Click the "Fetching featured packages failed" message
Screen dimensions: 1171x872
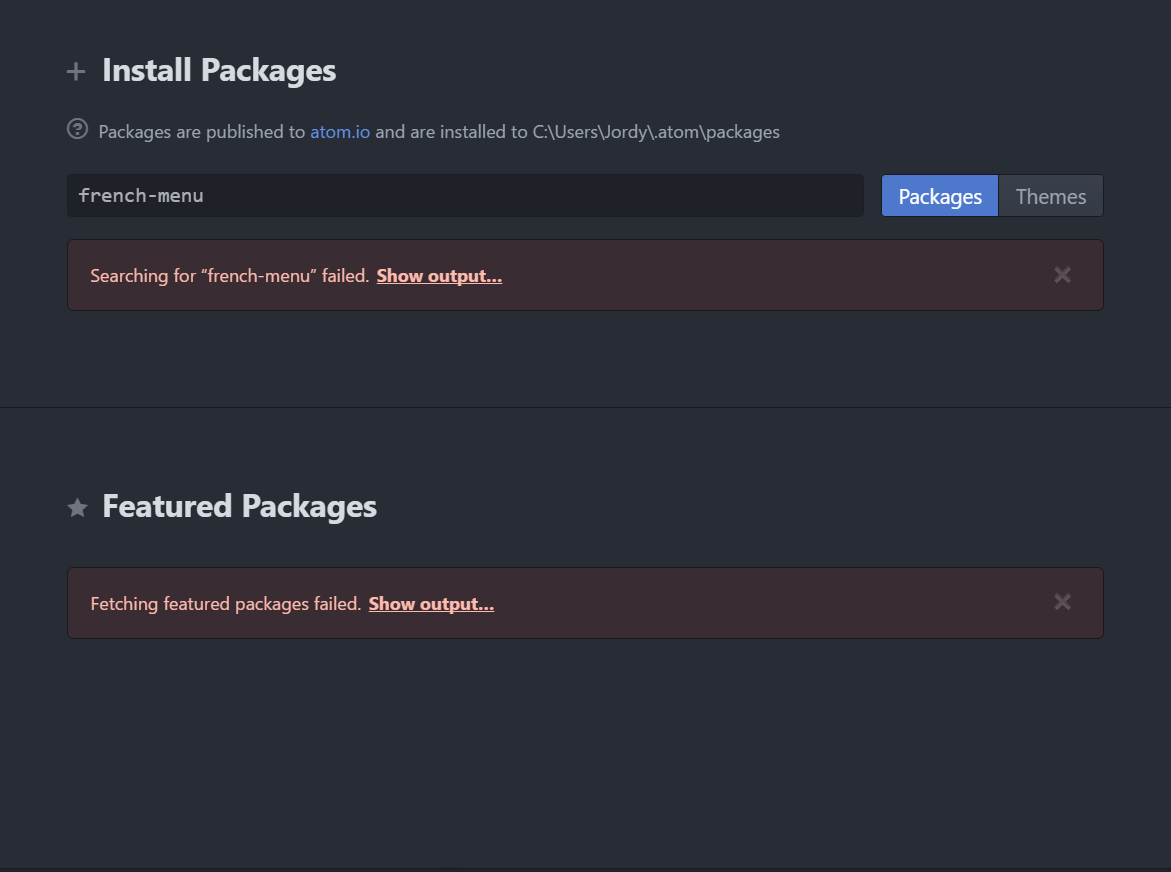click(225, 604)
